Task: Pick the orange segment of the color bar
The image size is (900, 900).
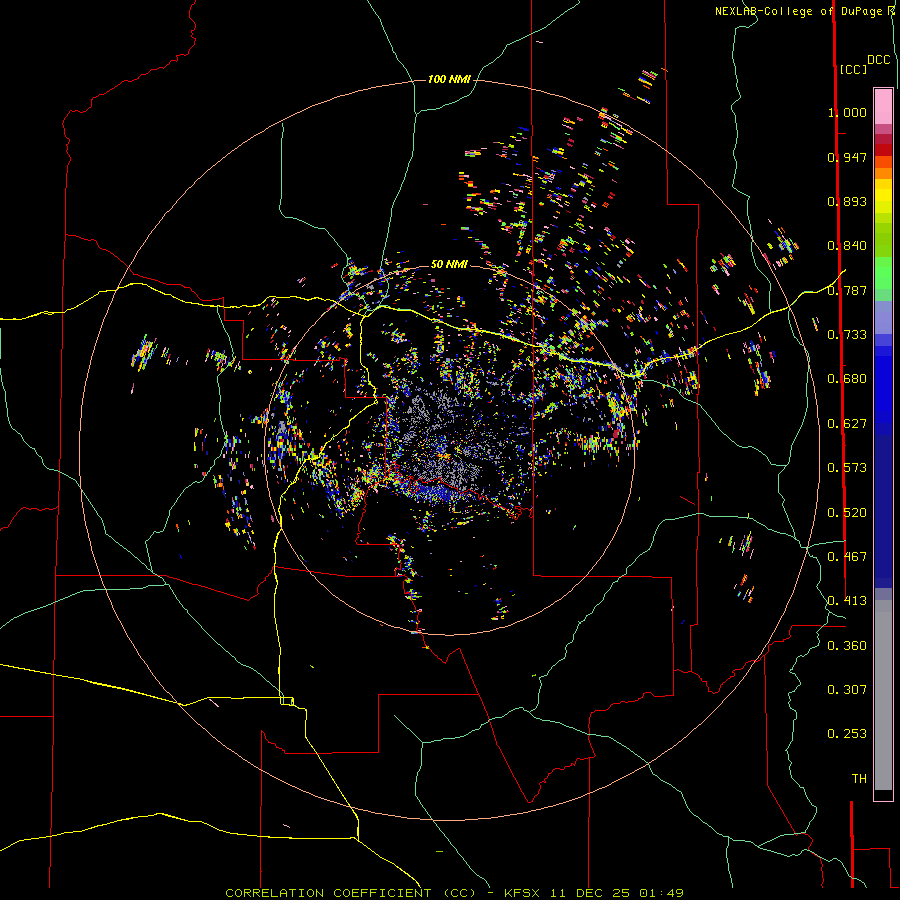Action: pyautogui.click(x=883, y=173)
